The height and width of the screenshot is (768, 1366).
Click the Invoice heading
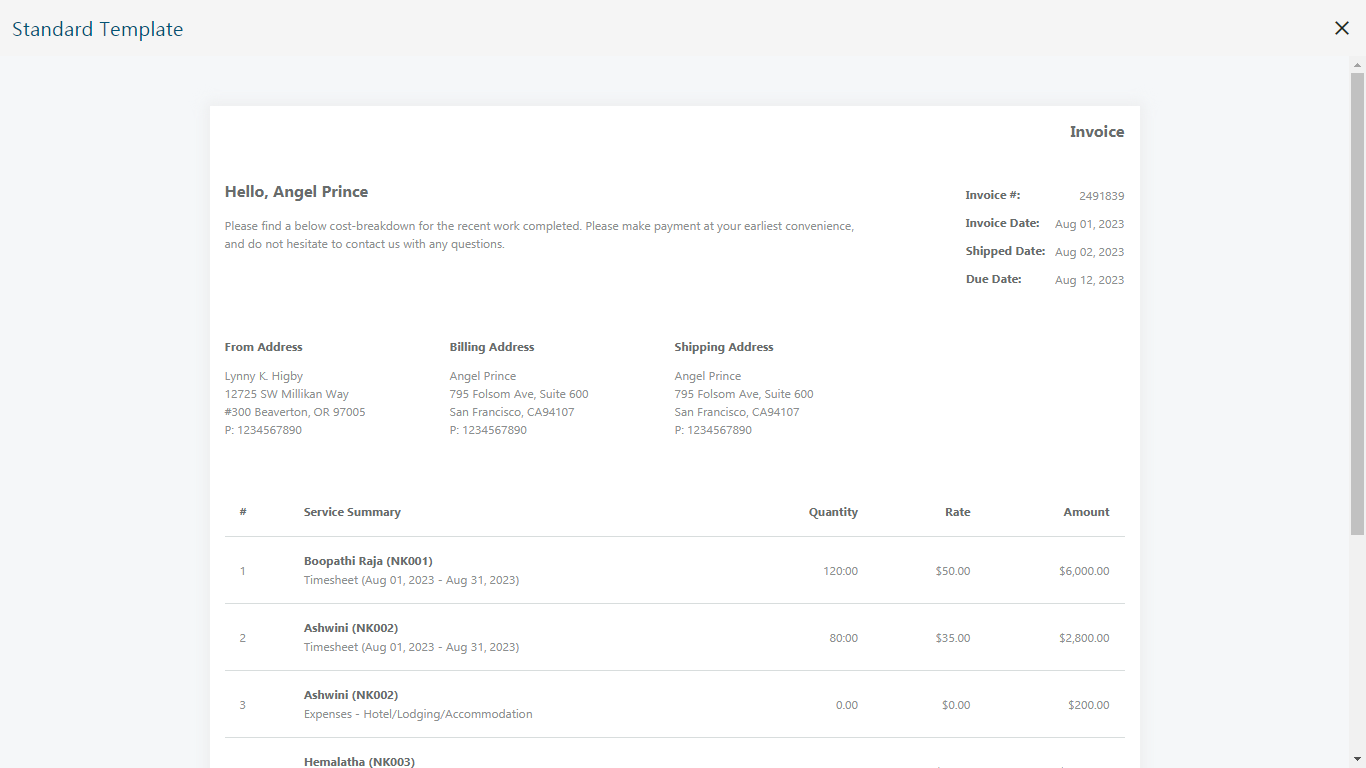coord(1097,132)
